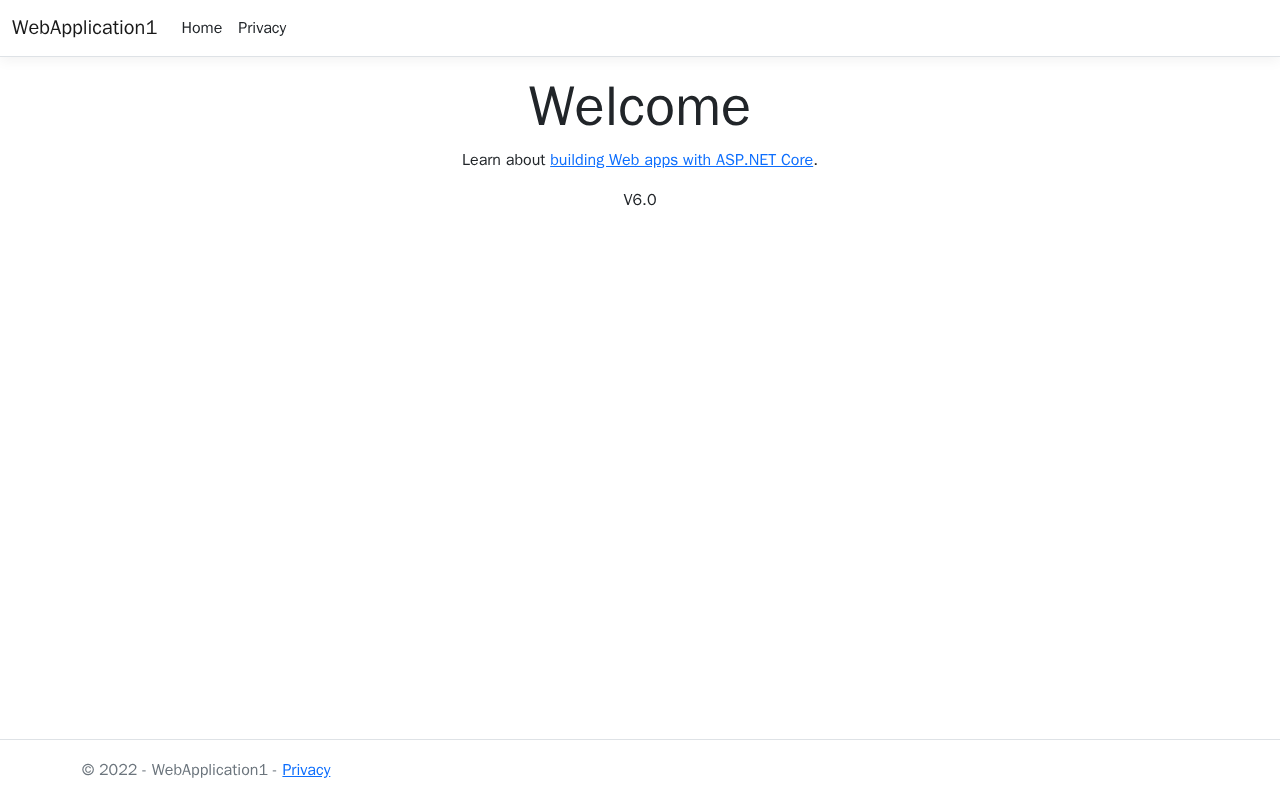Select the © 2022 - WebApplication1 footer text
This screenshot has width=1280, height=800.
point(174,770)
